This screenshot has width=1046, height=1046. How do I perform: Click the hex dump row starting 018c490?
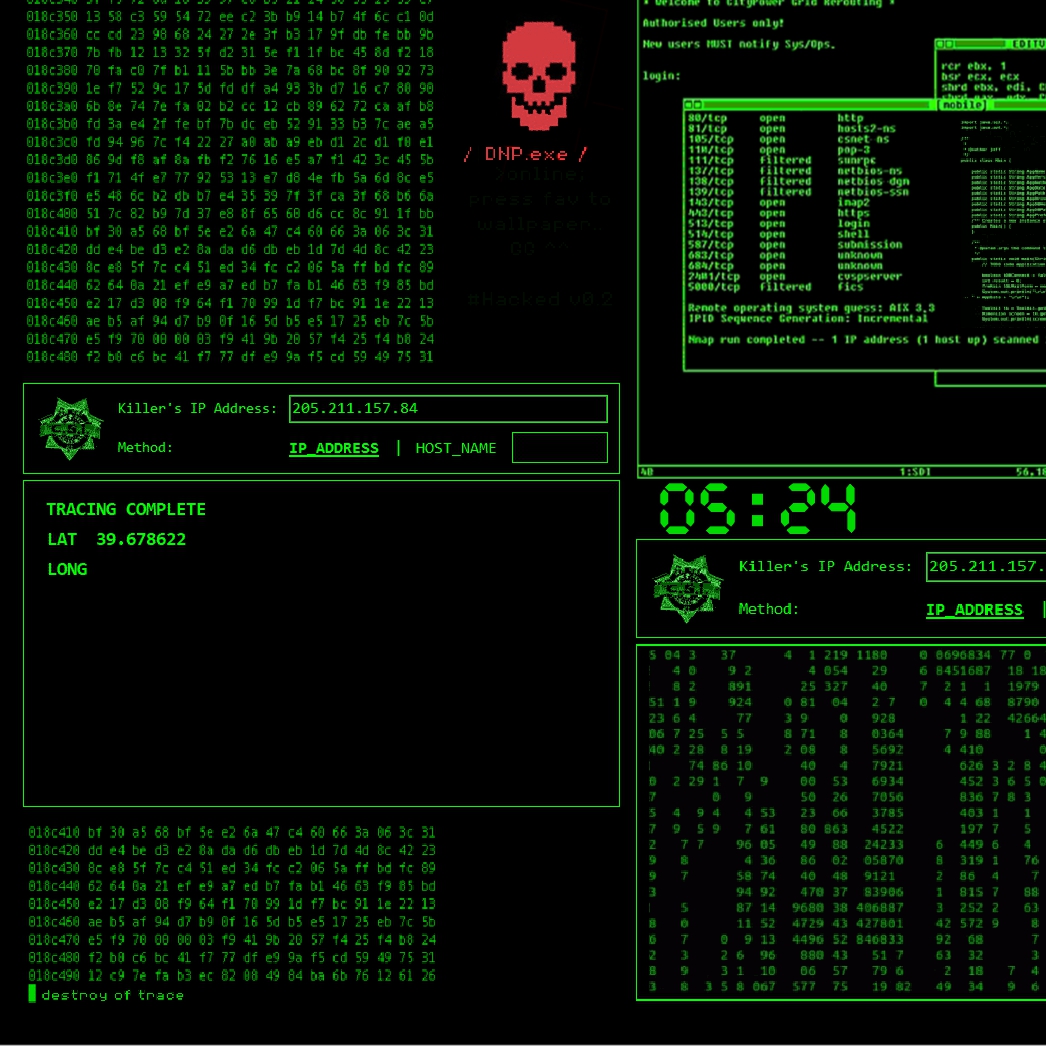pyautogui.click(x=231, y=976)
